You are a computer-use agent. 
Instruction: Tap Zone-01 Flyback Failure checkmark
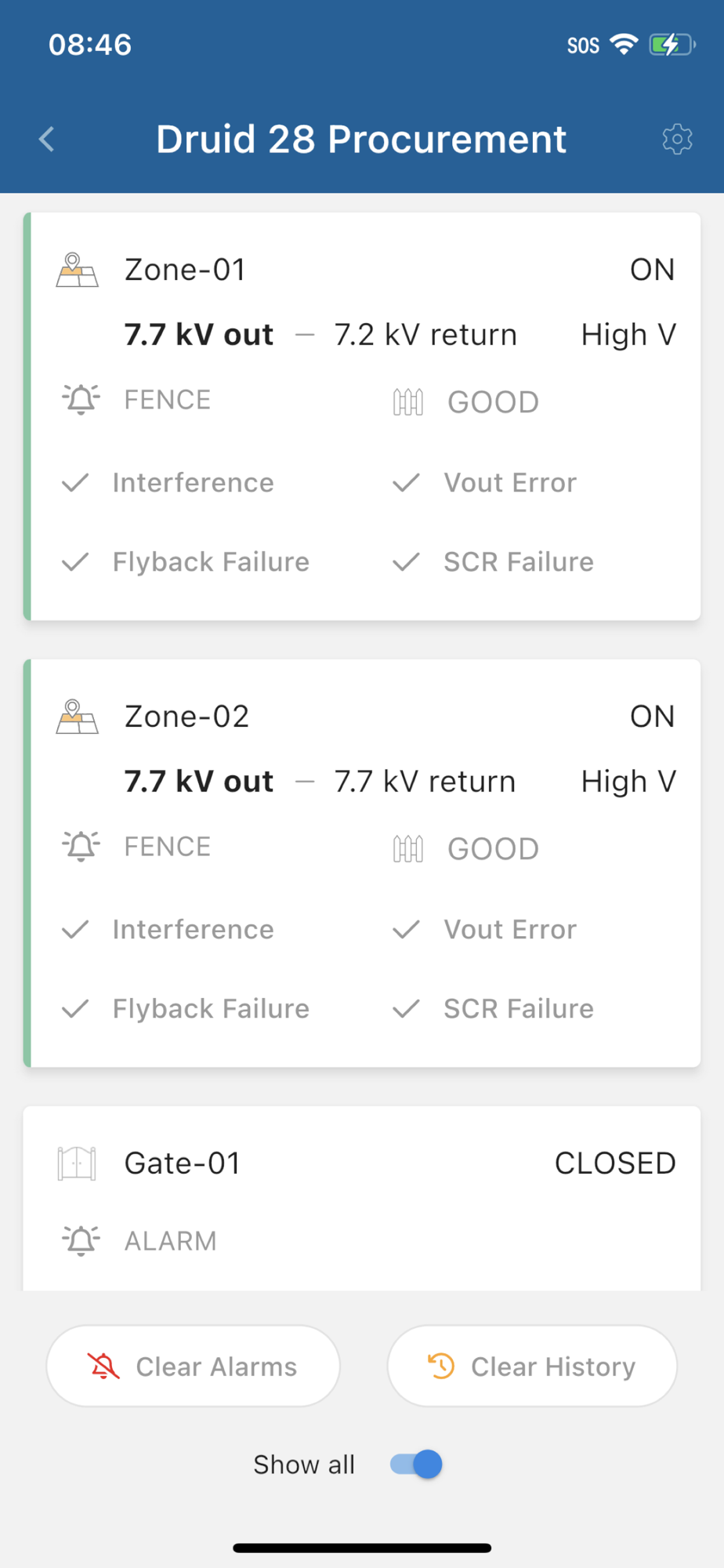click(75, 562)
